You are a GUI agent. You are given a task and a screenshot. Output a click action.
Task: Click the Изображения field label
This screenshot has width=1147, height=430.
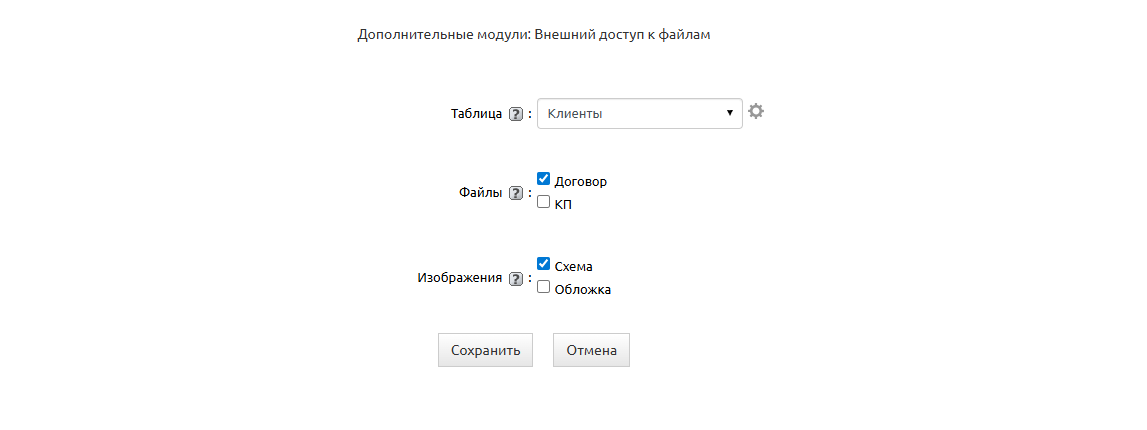[459, 279]
